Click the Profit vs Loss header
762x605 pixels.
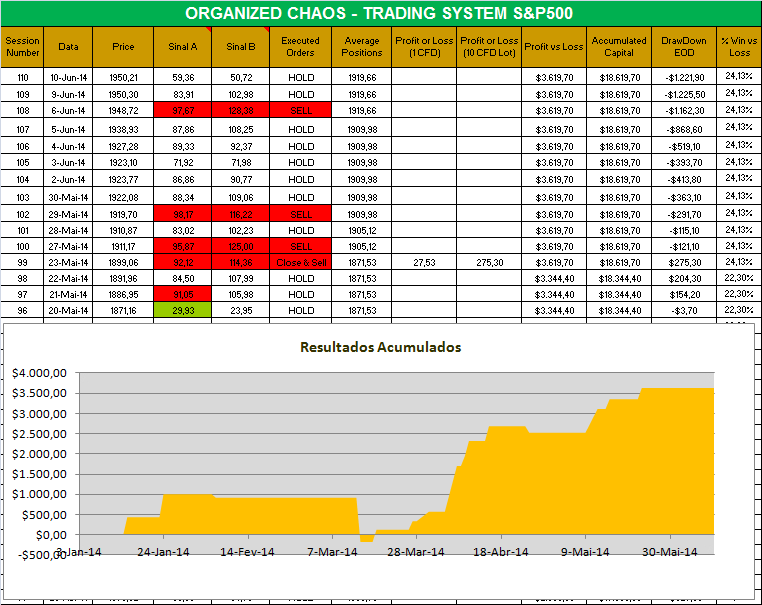click(554, 47)
